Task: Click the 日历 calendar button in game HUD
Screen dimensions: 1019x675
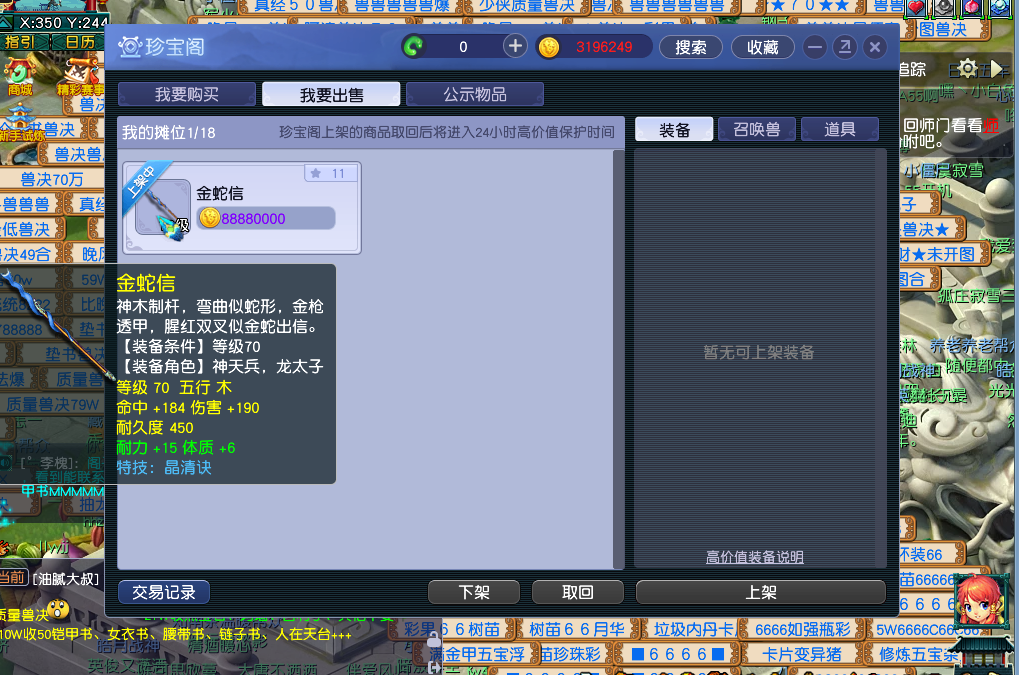Action: (x=80, y=42)
